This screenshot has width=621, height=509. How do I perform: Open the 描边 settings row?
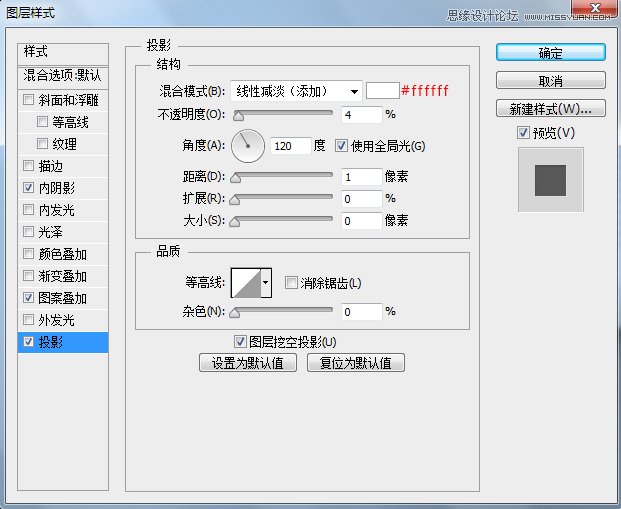tap(63, 166)
